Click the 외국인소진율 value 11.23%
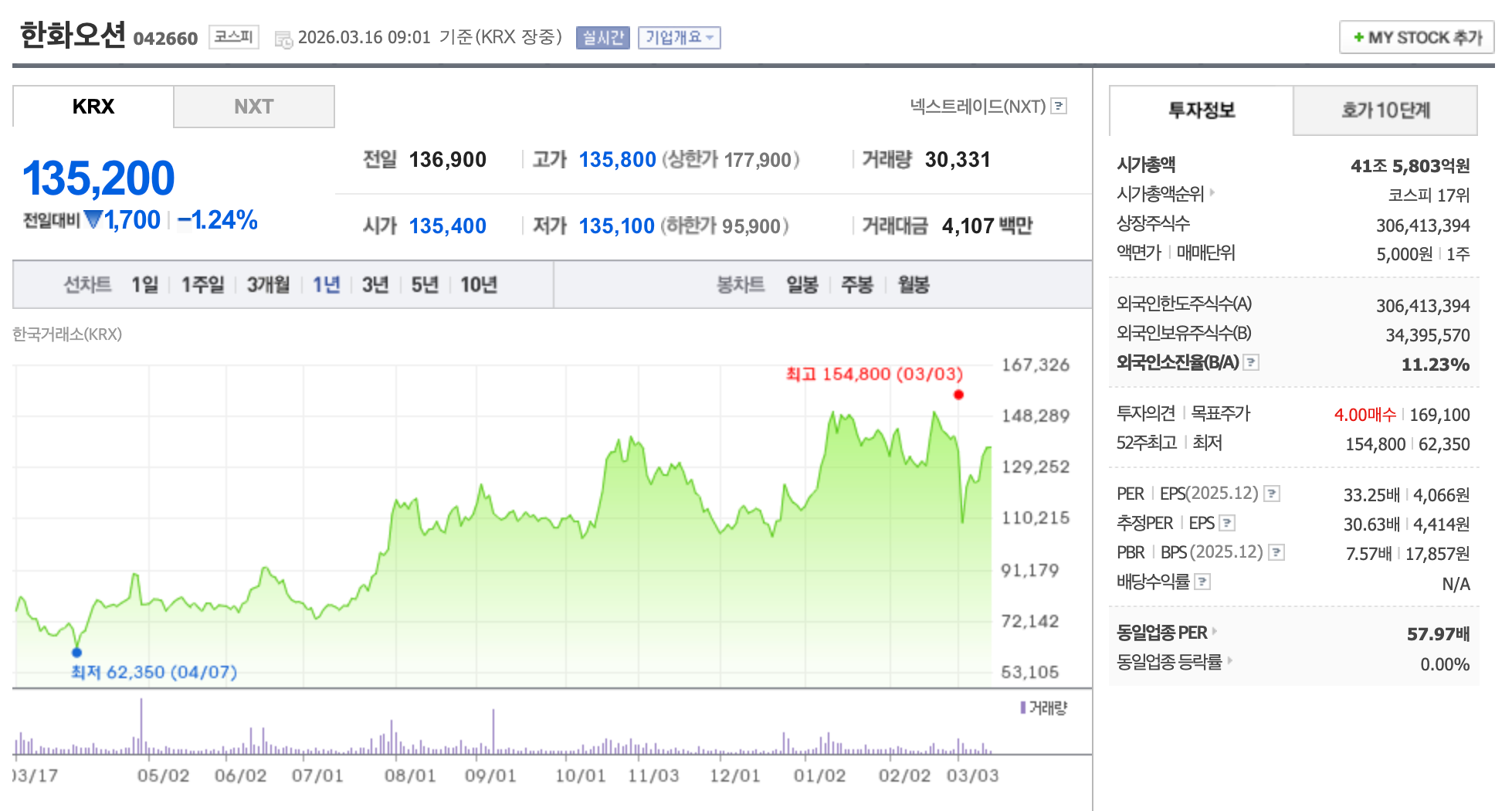This screenshot has height=811, width=1512. 1436,365
